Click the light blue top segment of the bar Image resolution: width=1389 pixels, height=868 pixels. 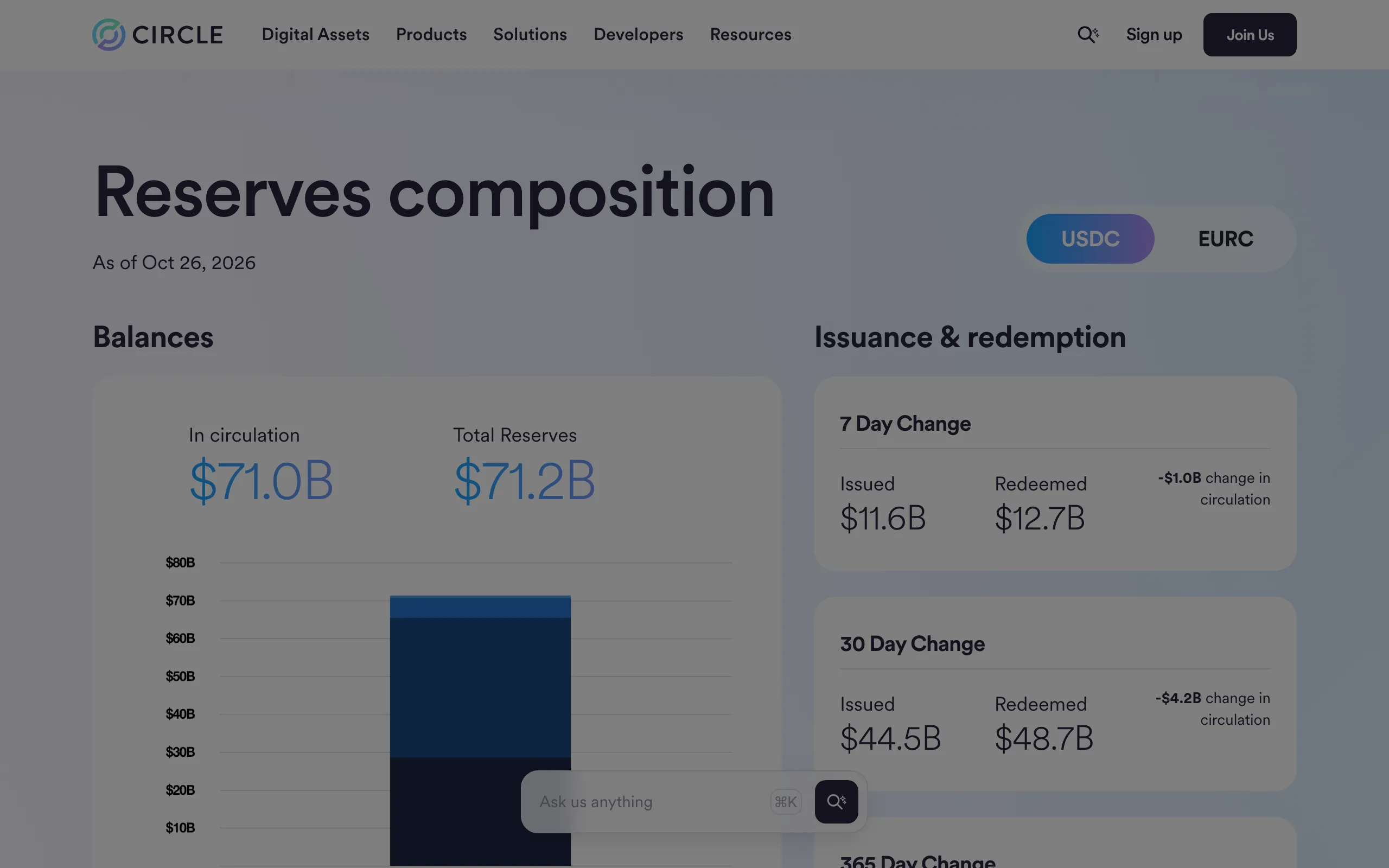point(480,607)
